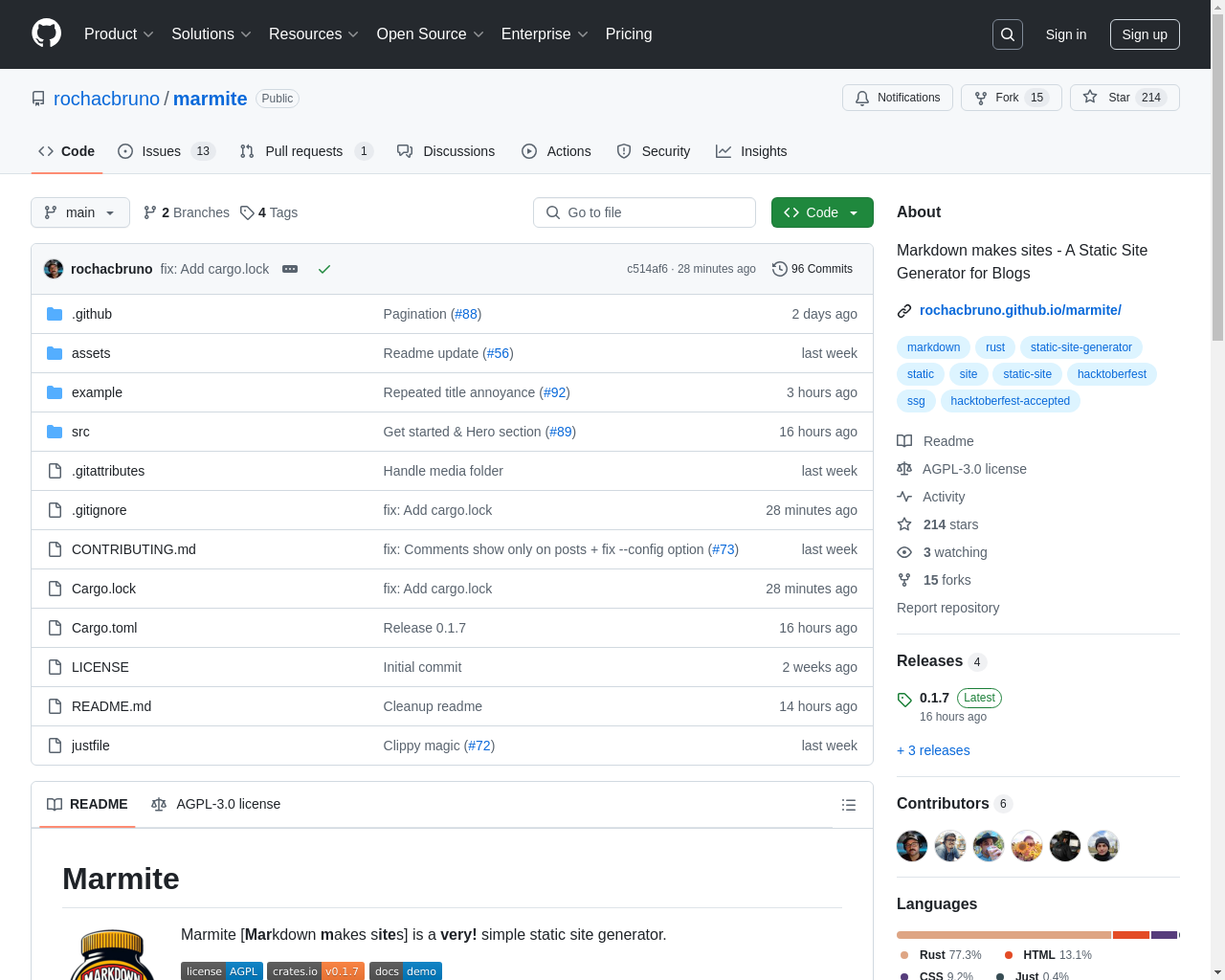The height and width of the screenshot is (980, 1225).
Task: Open the .github folder icon
Action: (x=55, y=314)
